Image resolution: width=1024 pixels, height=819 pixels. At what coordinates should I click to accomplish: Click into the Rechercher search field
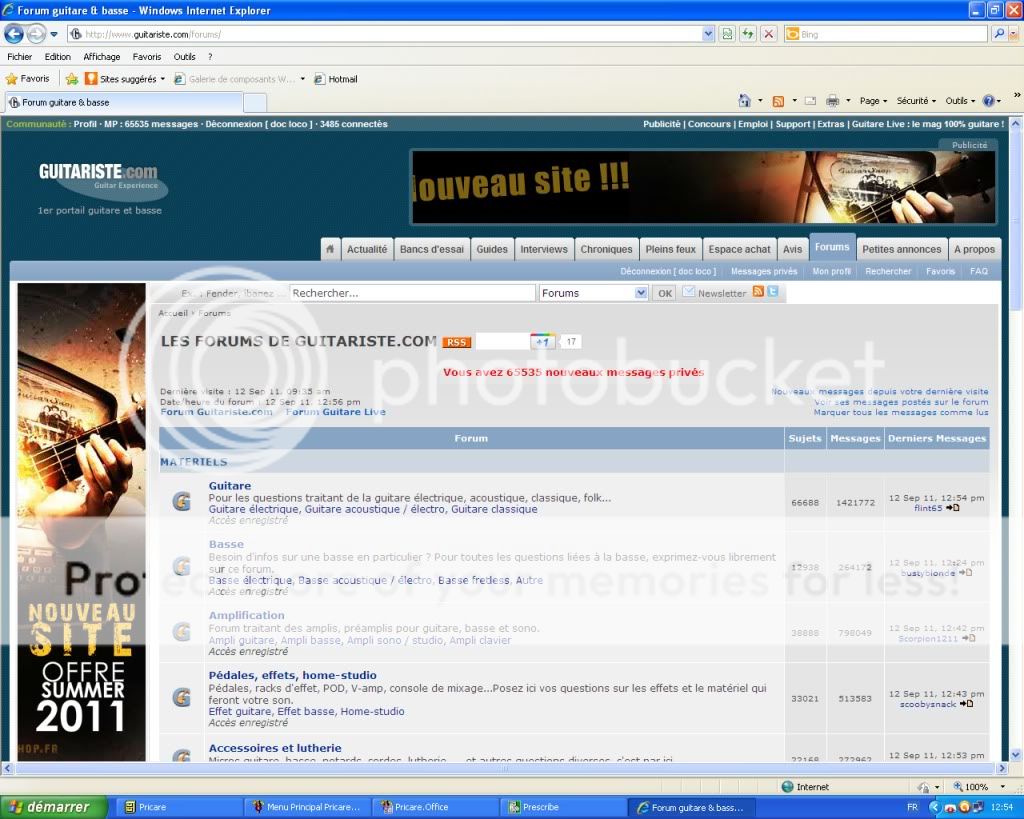point(412,293)
